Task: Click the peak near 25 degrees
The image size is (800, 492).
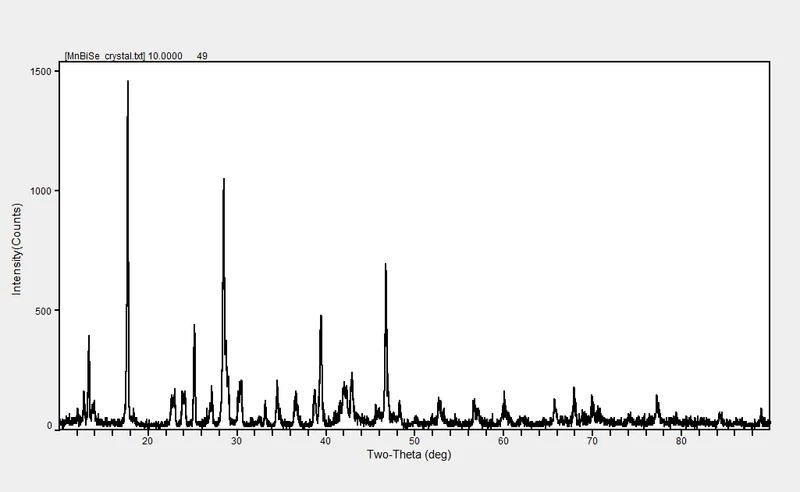Action: 194,373
